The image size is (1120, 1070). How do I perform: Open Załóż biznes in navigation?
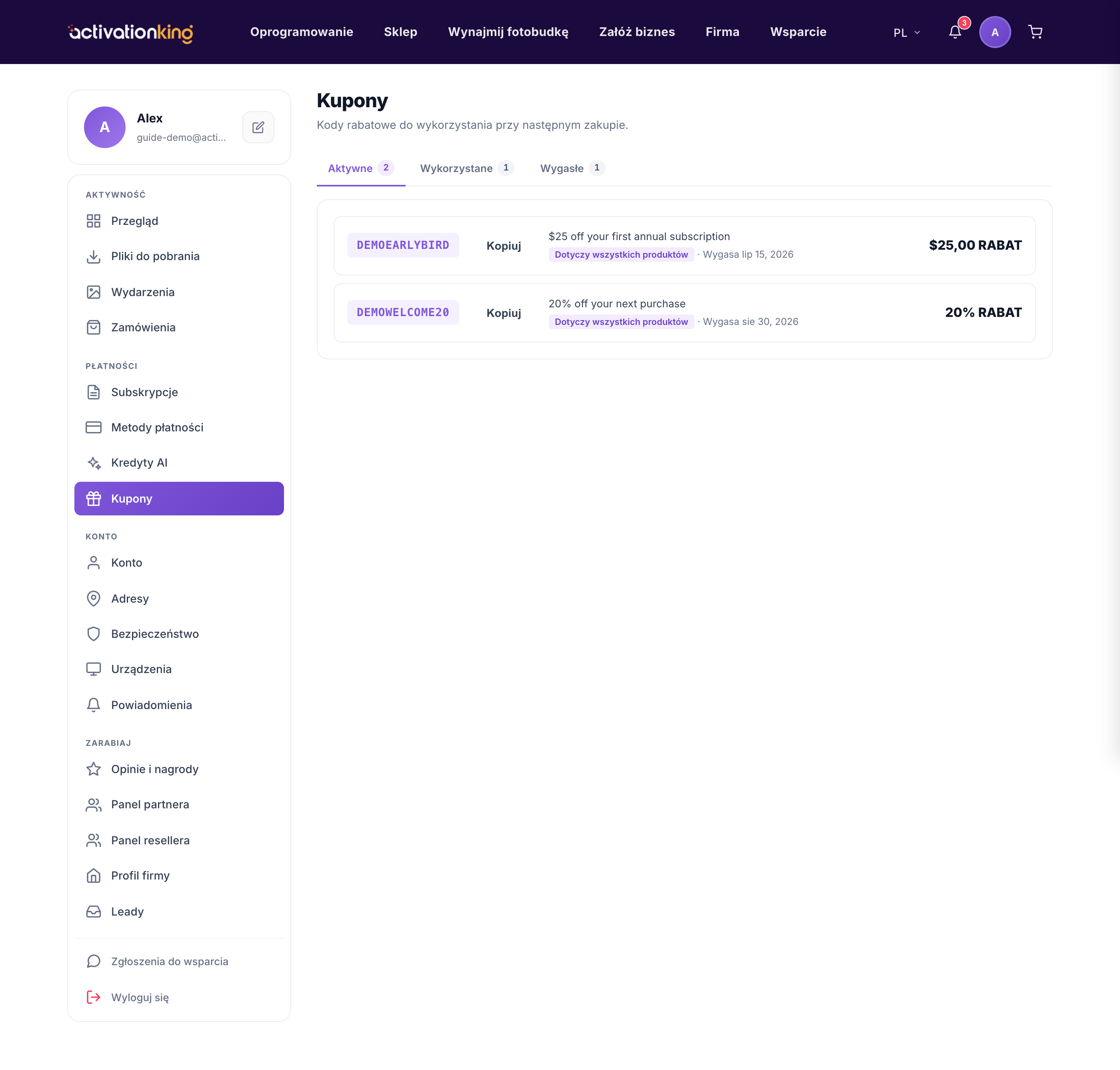(x=637, y=32)
